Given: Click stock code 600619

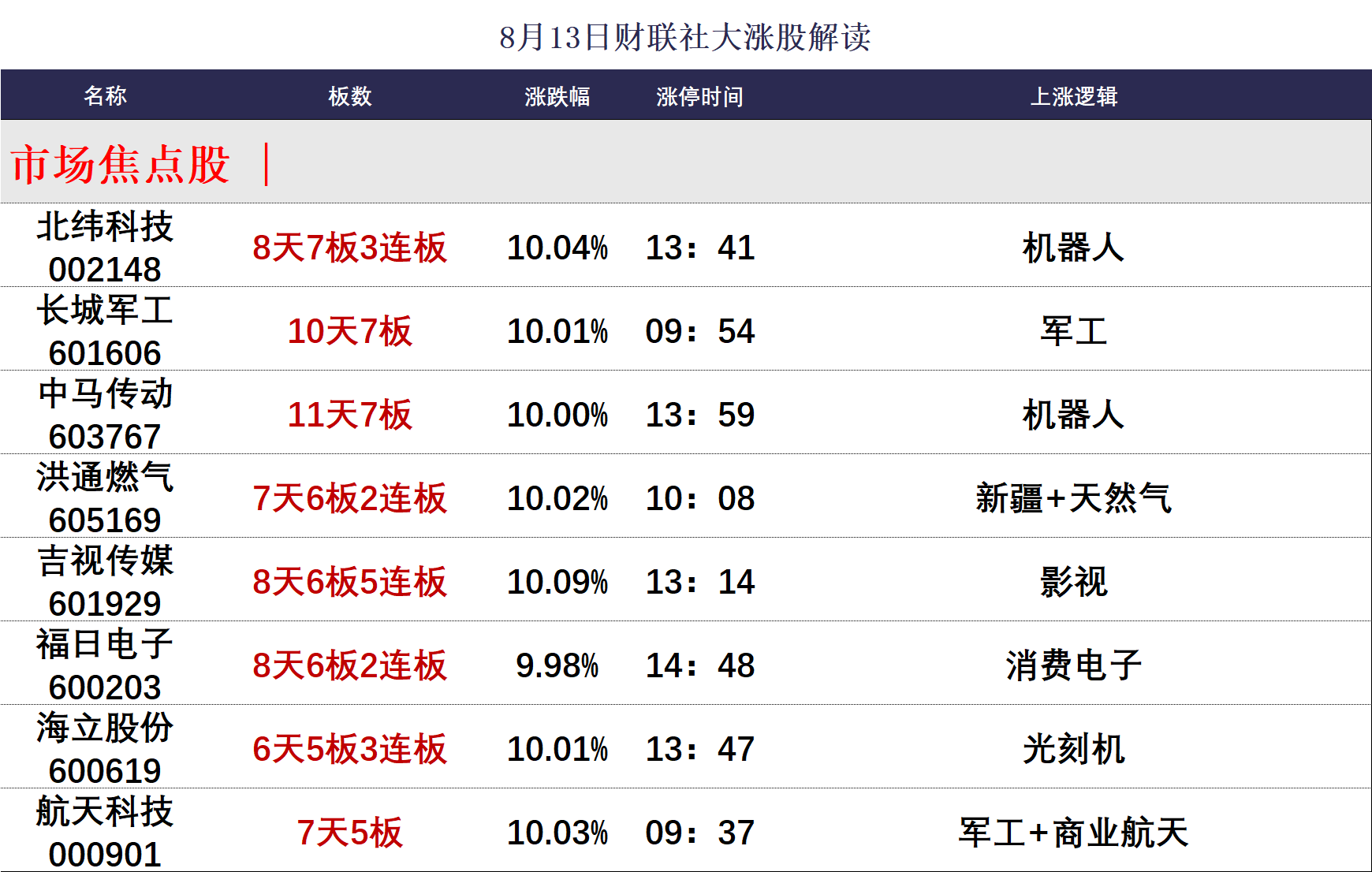Looking at the screenshot, I should 105,771.
